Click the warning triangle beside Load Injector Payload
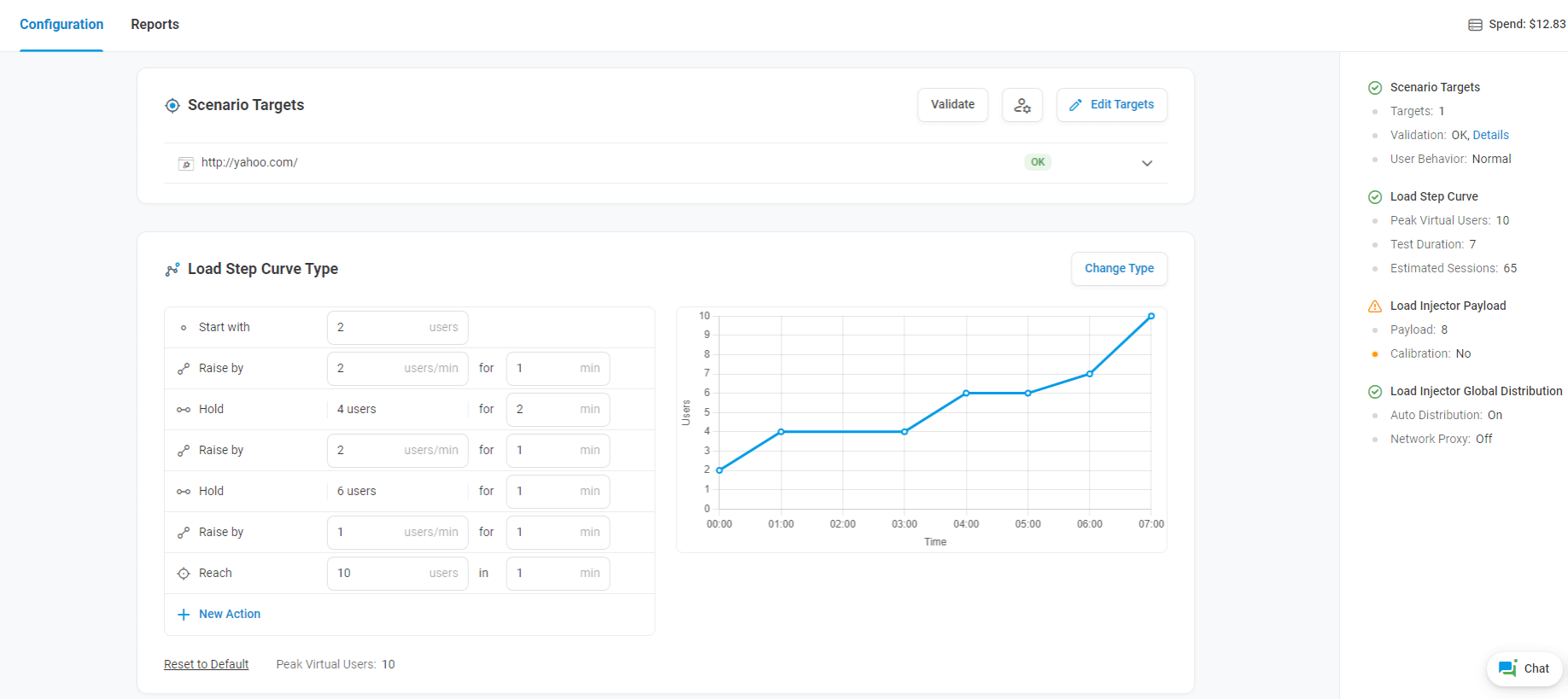 pyautogui.click(x=1375, y=306)
